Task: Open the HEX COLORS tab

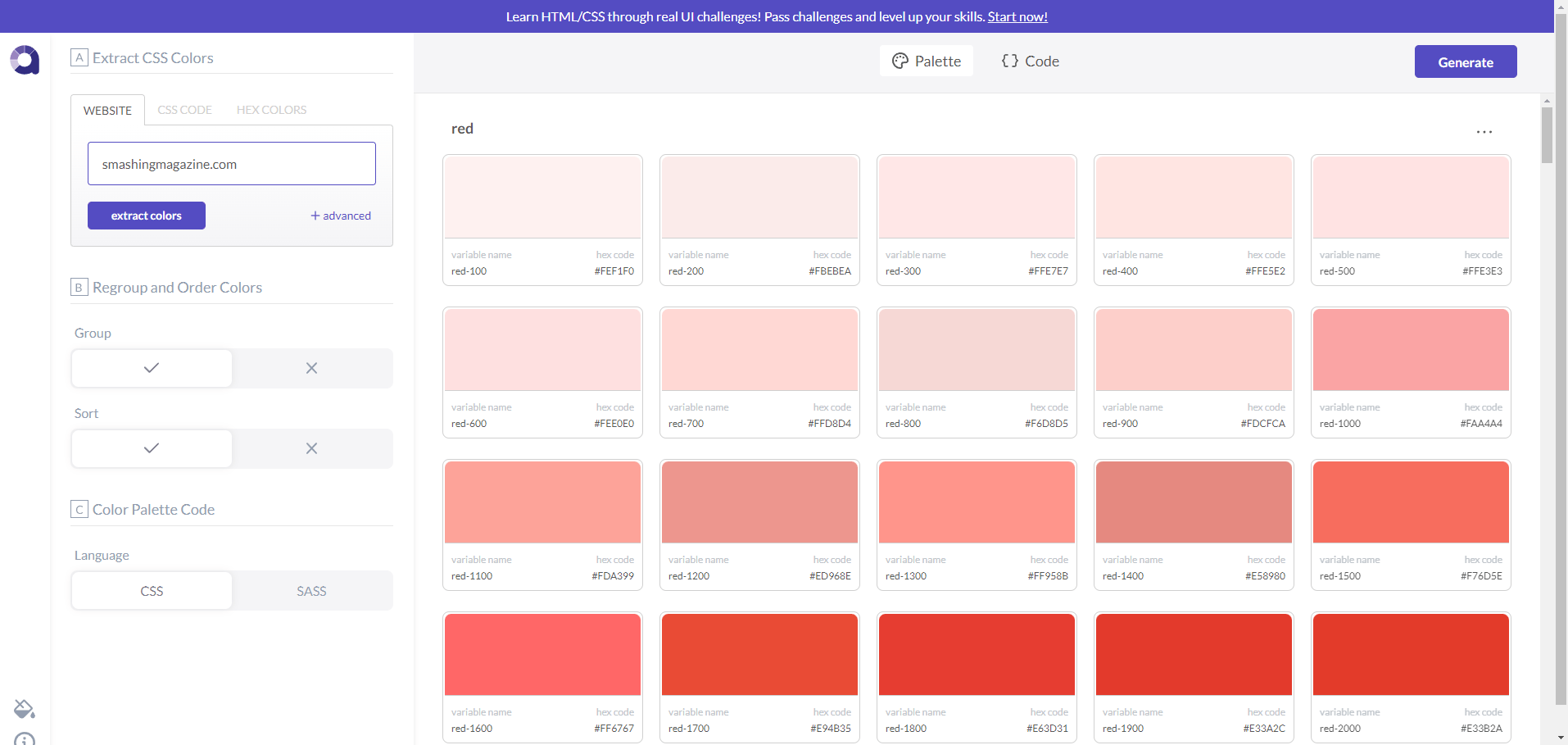Action: (x=271, y=110)
